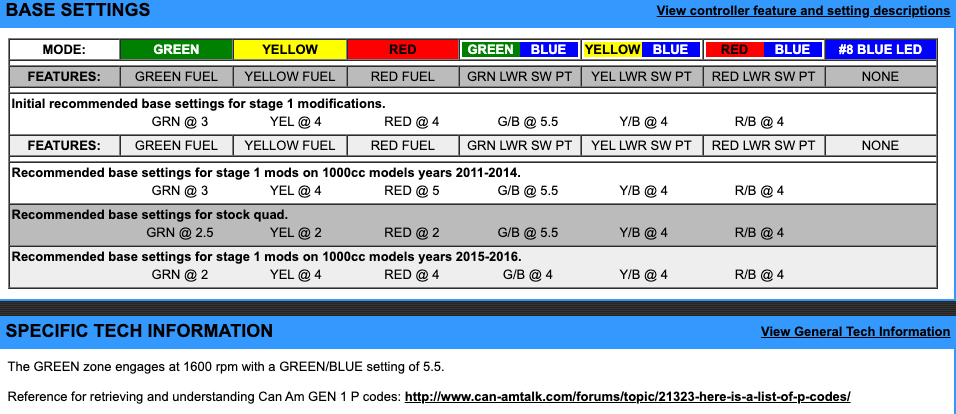Click the solid GREEN mode cell

point(176,49)
